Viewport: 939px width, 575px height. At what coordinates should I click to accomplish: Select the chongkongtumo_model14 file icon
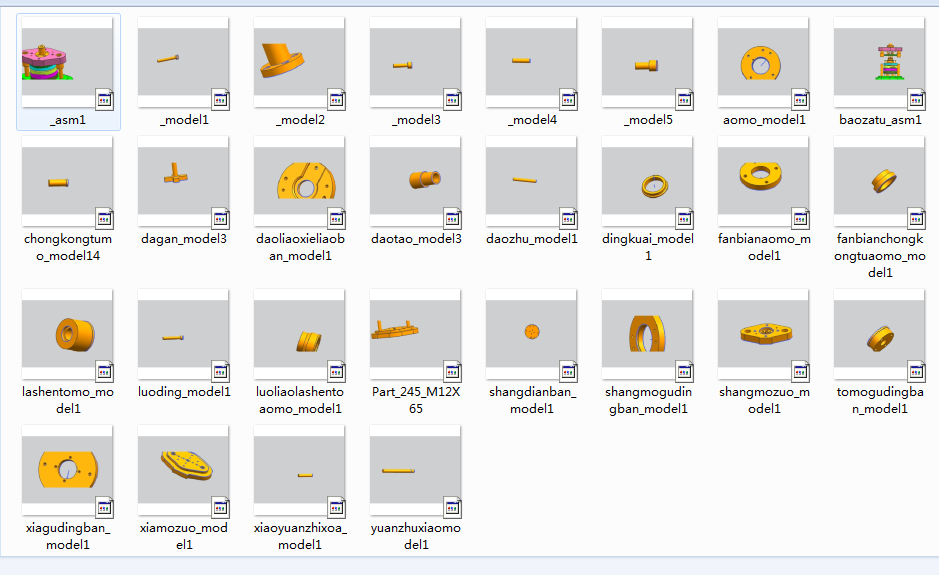coord(68,181)
